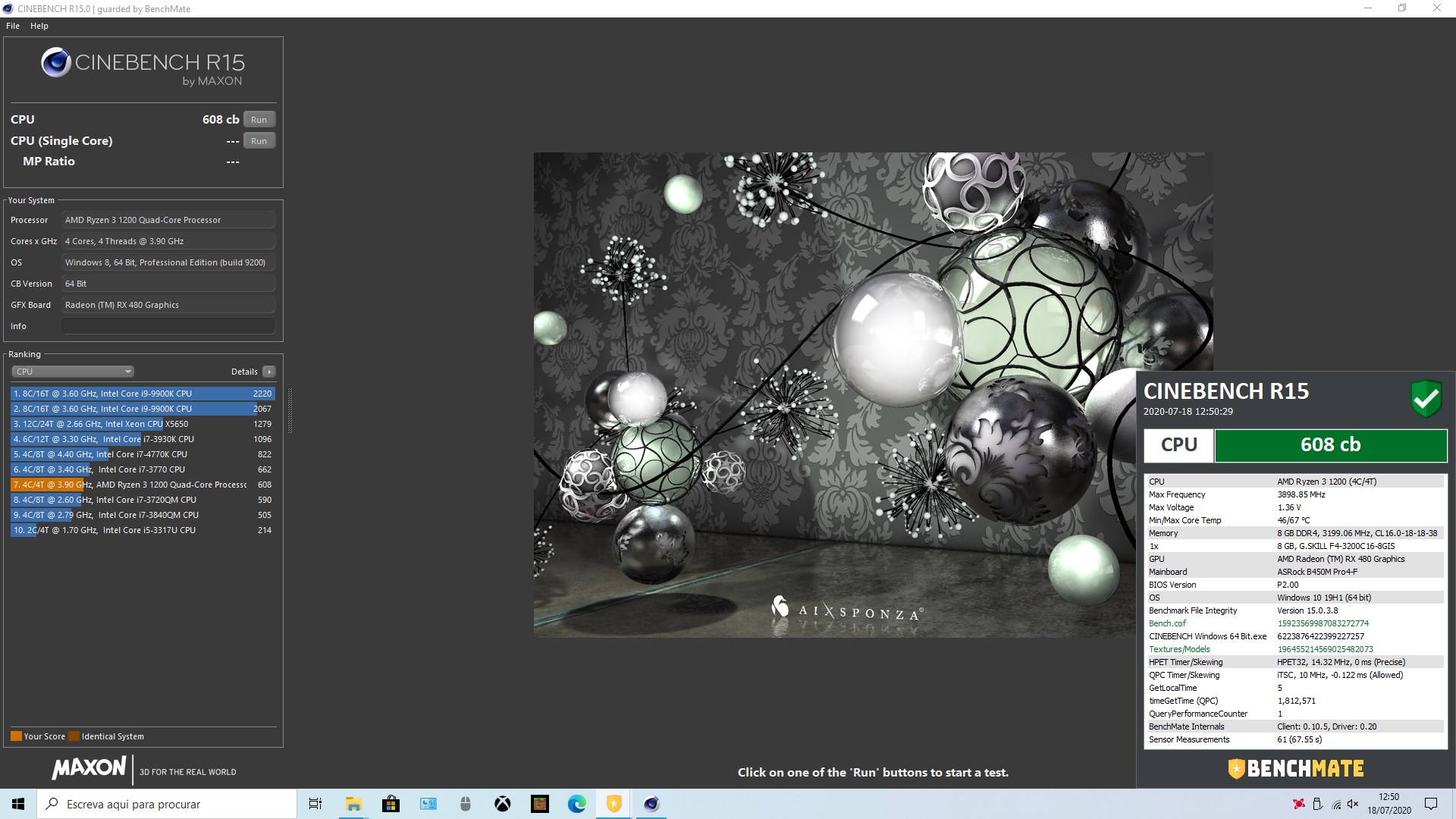
Task: Select ranking row i7-3930K 1096
Action: tap(143, 439)
